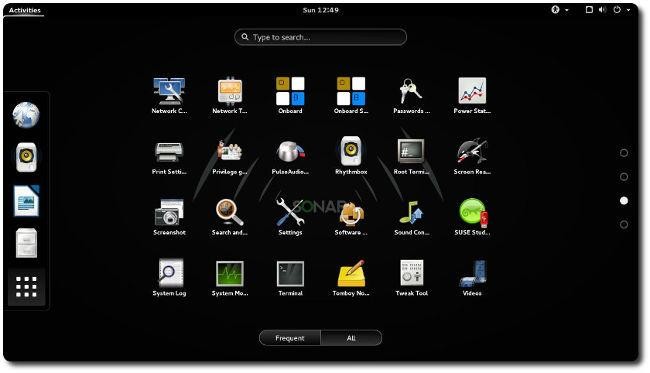This screenshot has height=373, width=650.
Task: Launch the Root Terminal app
Action: [411, 156]
